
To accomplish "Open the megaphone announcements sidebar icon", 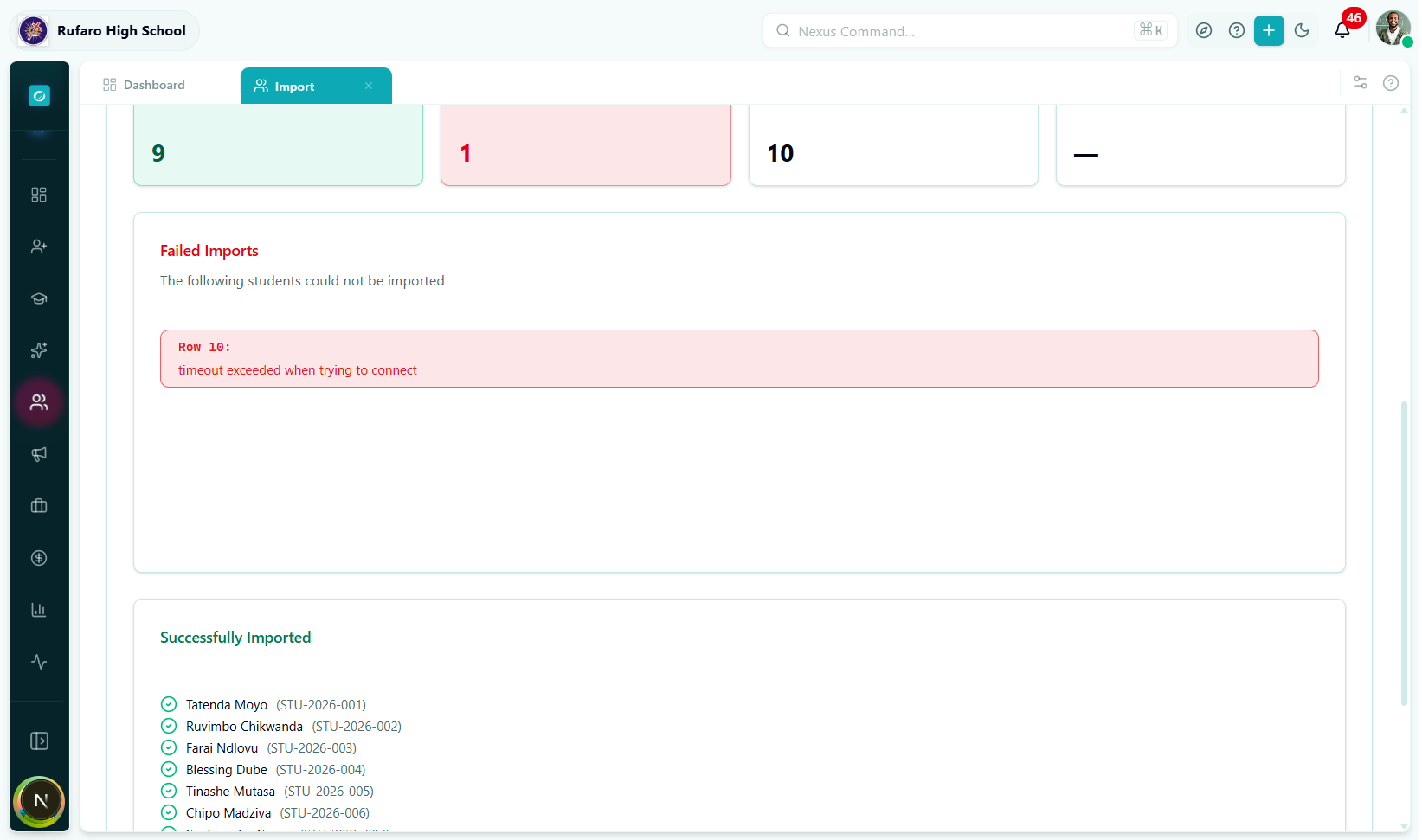I will coord(39,454).
